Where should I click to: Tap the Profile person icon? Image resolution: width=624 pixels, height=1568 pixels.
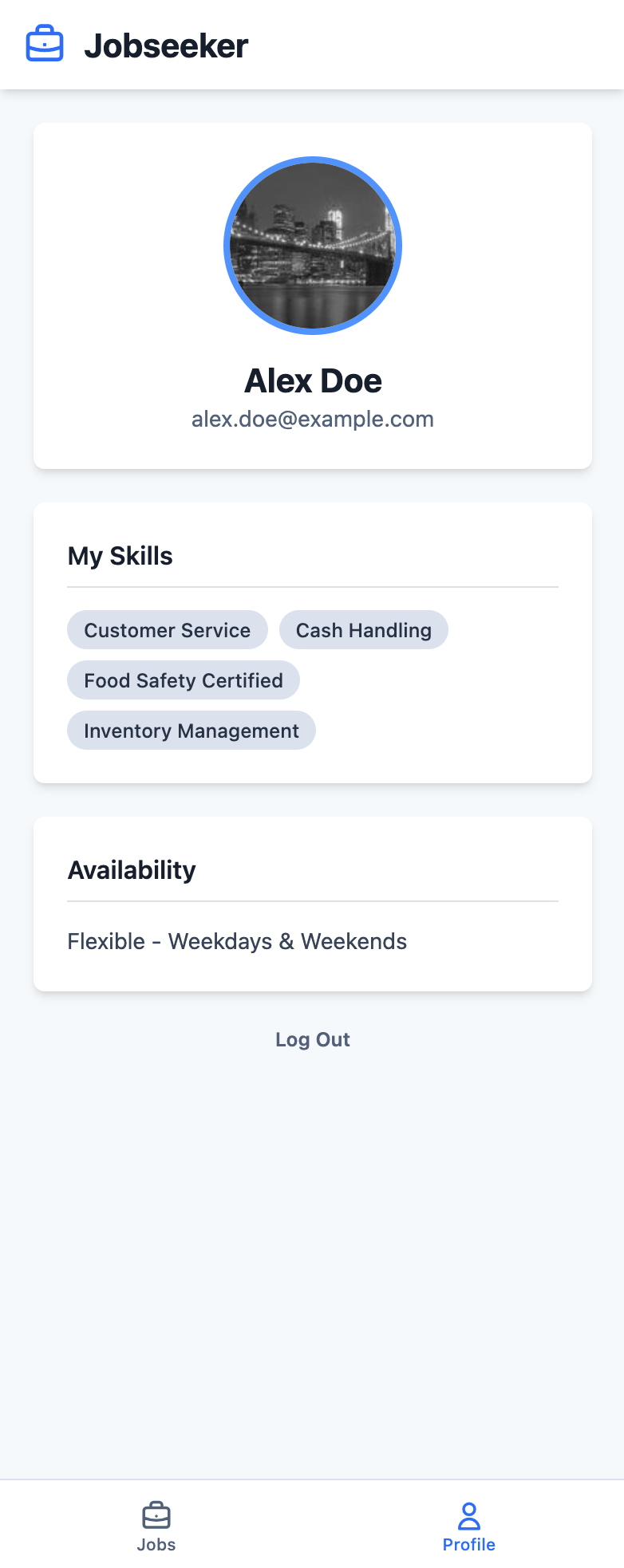point(469,1515)
